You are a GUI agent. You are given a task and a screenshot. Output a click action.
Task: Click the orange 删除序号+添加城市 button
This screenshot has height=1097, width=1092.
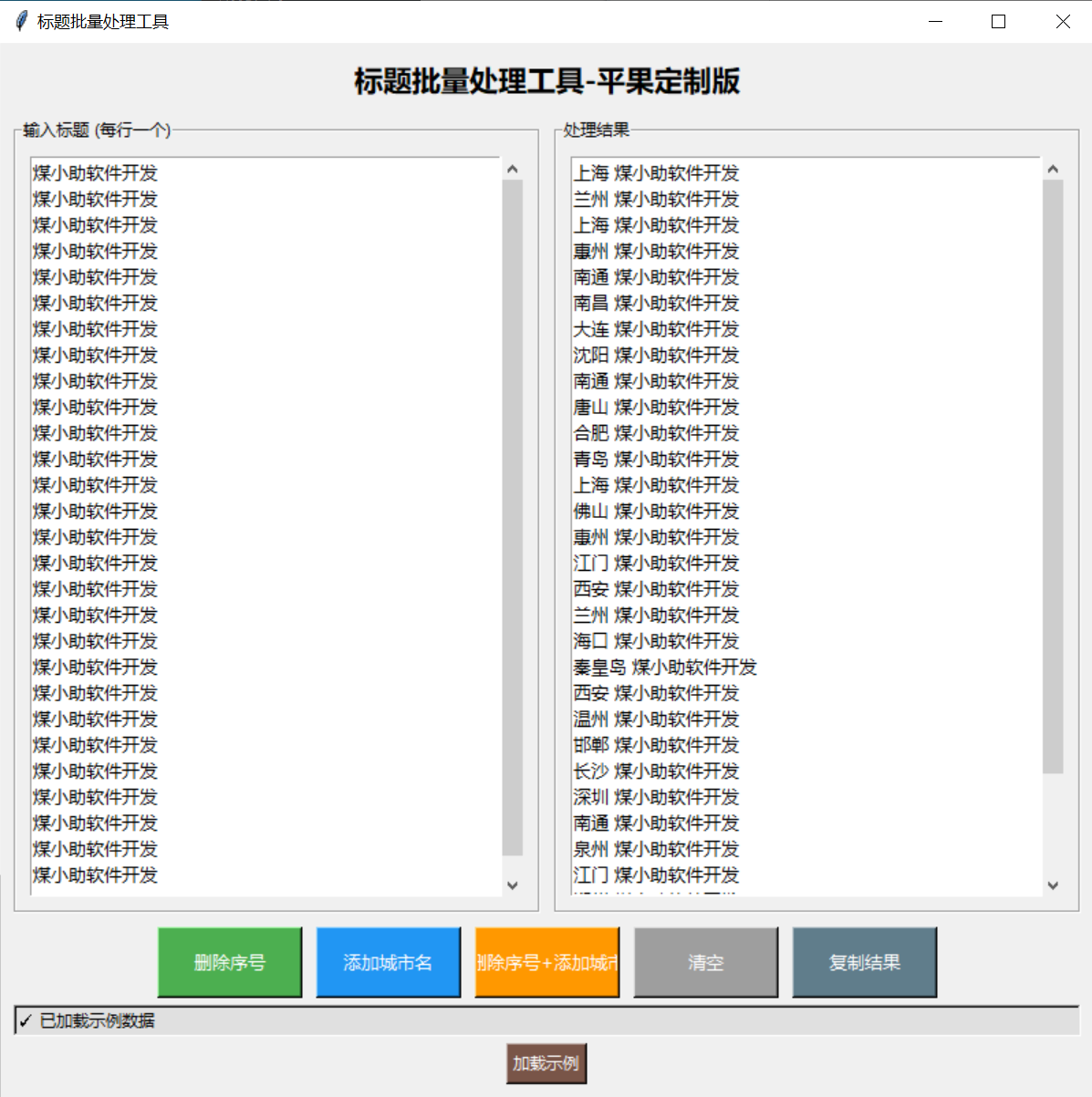coord(546,962)
